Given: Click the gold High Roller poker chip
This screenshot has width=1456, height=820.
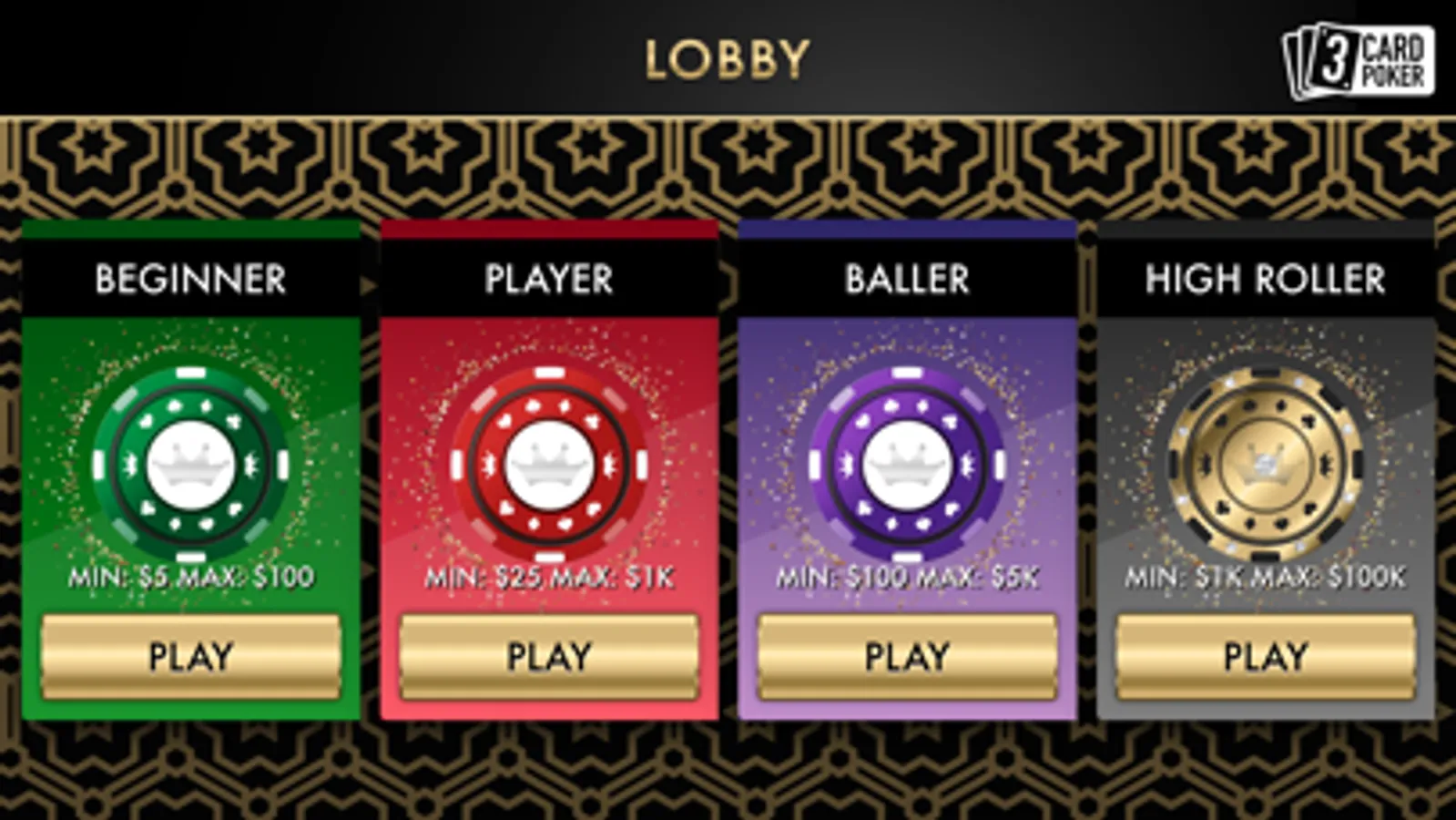Looking at the screenshot, I should (1266, 465).
